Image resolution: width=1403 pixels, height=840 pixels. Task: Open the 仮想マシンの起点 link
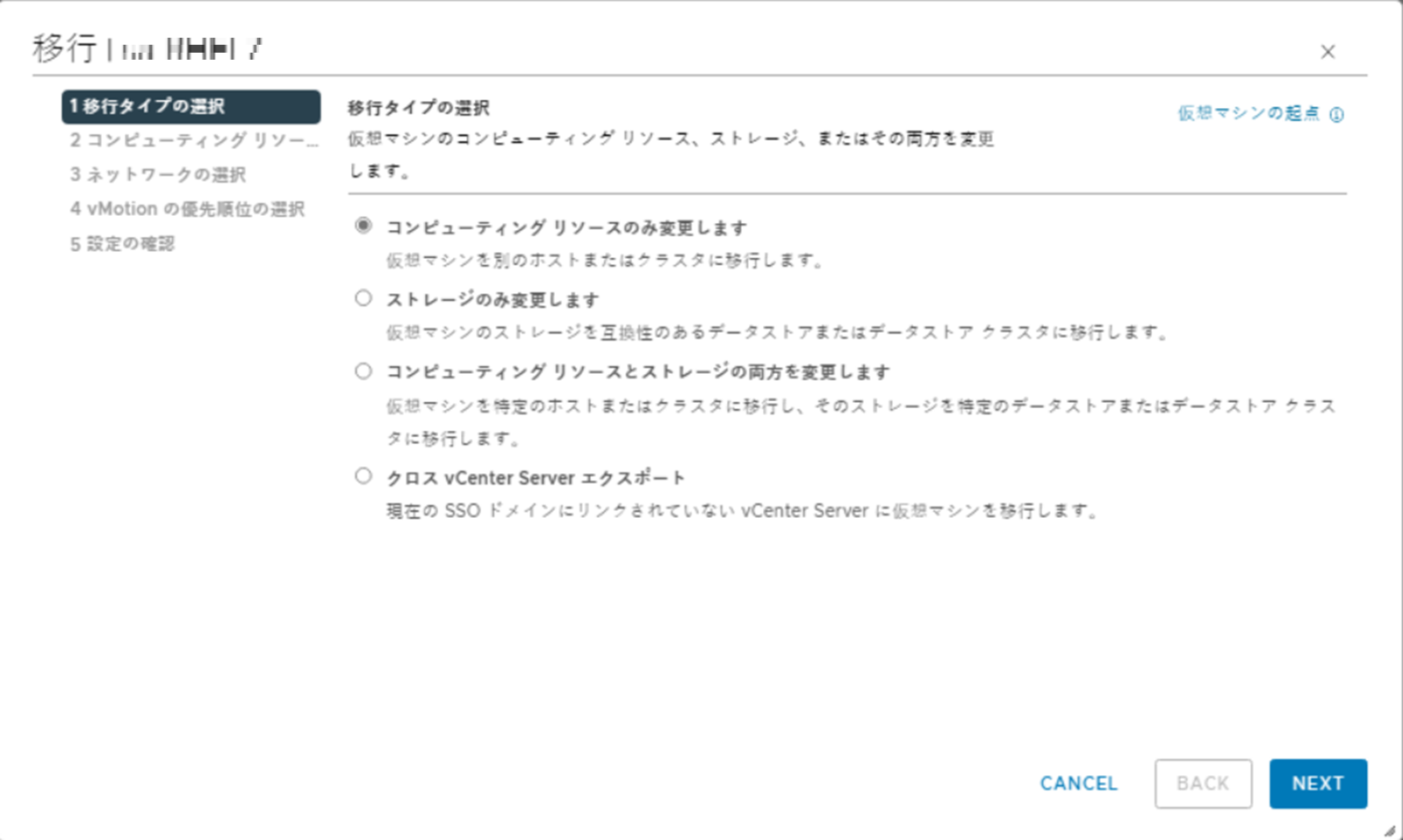[x=1248, y=113]
